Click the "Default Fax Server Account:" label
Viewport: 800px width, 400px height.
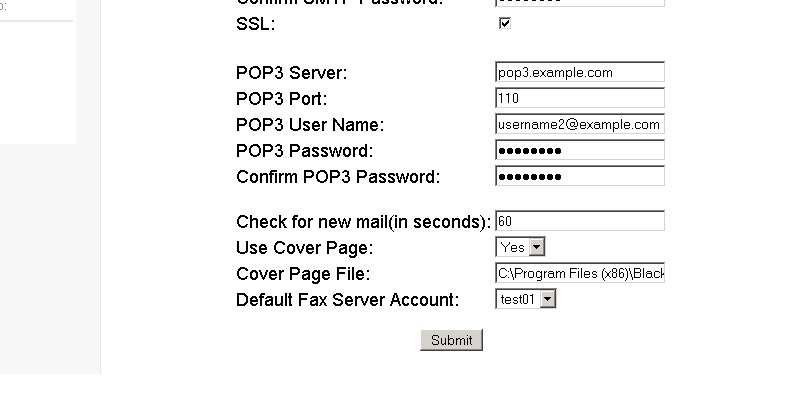click(x=347, y=300)
